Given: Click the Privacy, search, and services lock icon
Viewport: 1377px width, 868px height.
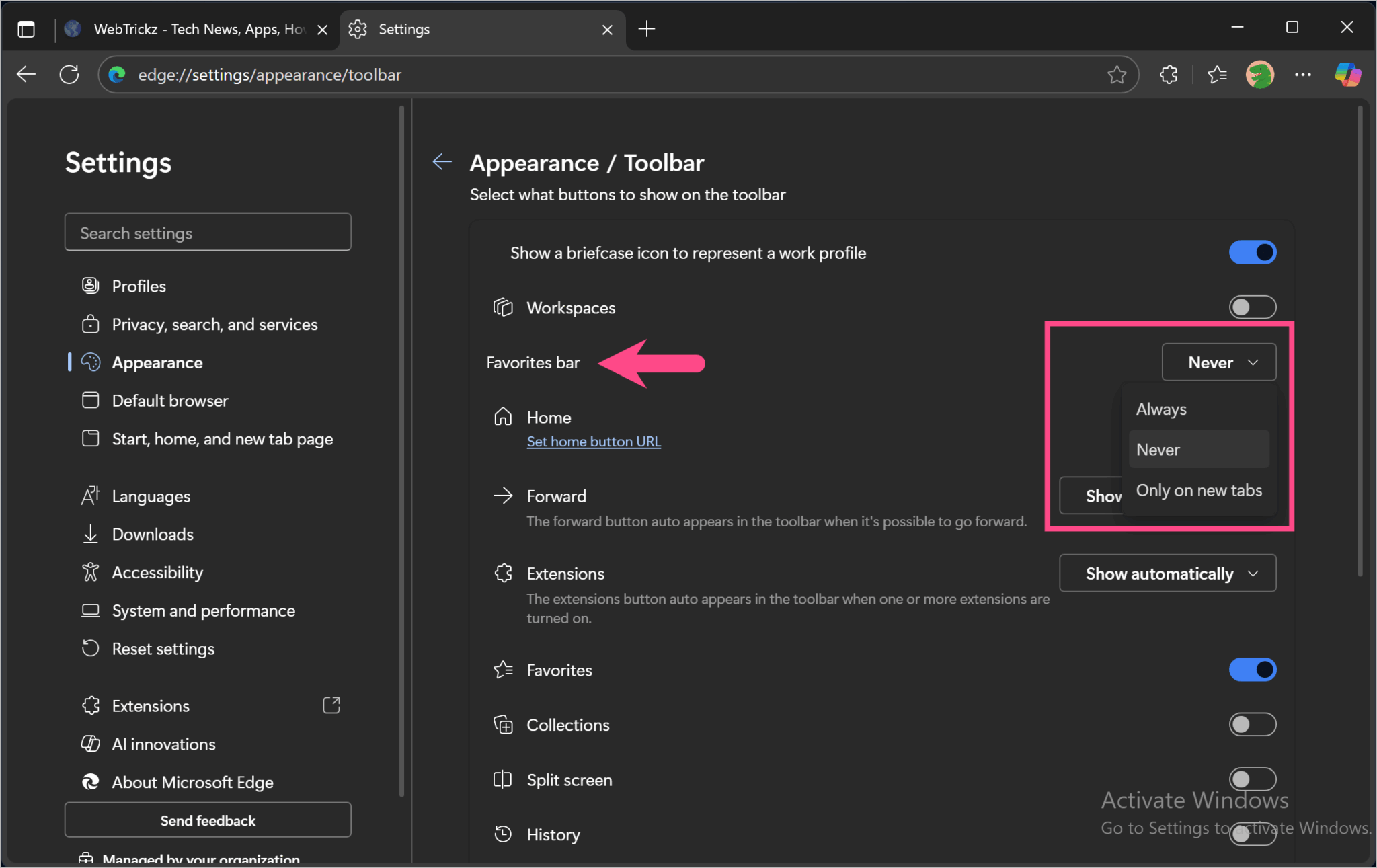Looking at the screenshot, I should 91,324.
